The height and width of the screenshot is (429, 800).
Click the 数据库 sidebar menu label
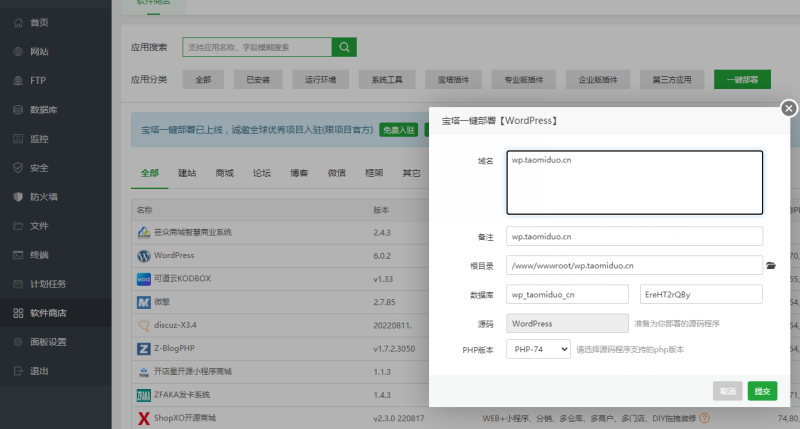coord(44,110)
